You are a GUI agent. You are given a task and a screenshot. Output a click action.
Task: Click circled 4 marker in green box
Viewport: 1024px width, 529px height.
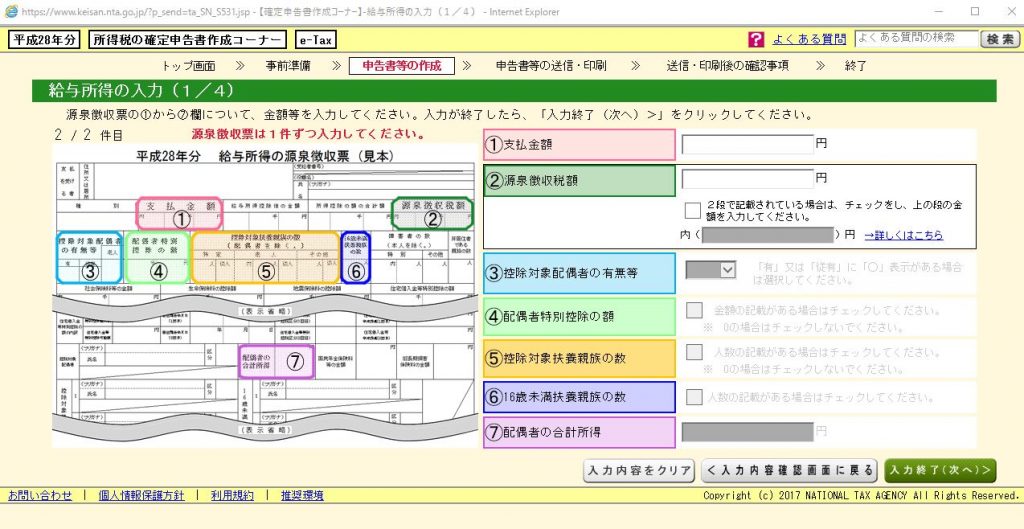click(x=157, y=270)
